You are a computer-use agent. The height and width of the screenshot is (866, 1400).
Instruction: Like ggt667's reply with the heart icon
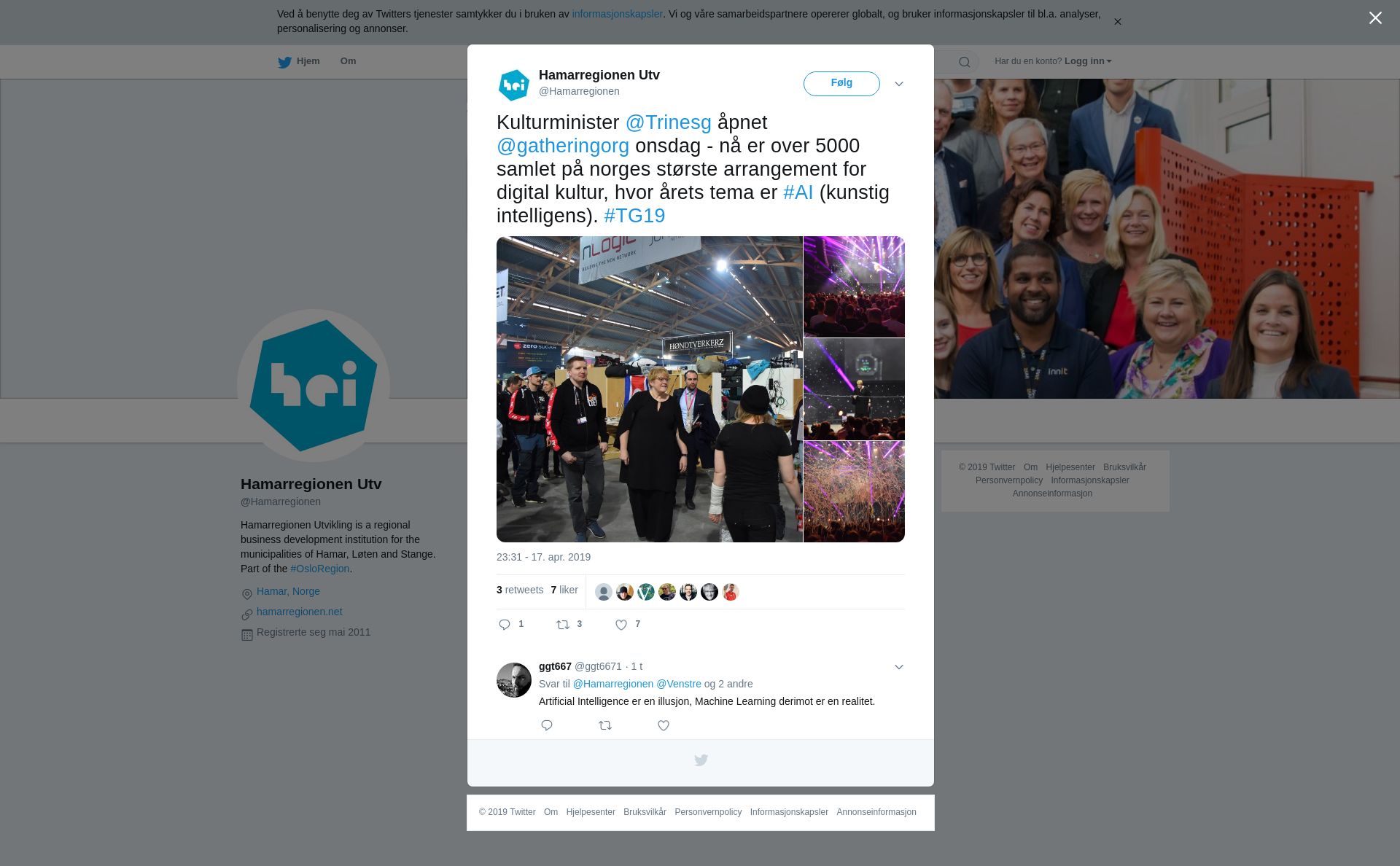click(664, 725)
